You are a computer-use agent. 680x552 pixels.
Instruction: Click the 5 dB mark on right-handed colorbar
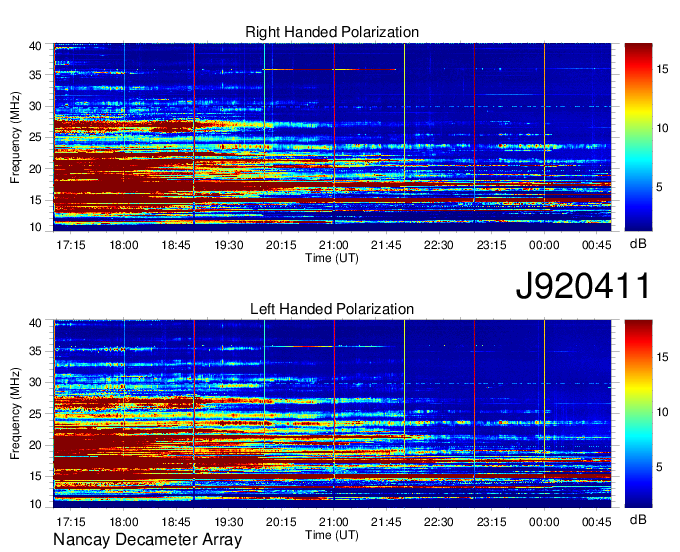click(x=659, y=187)
